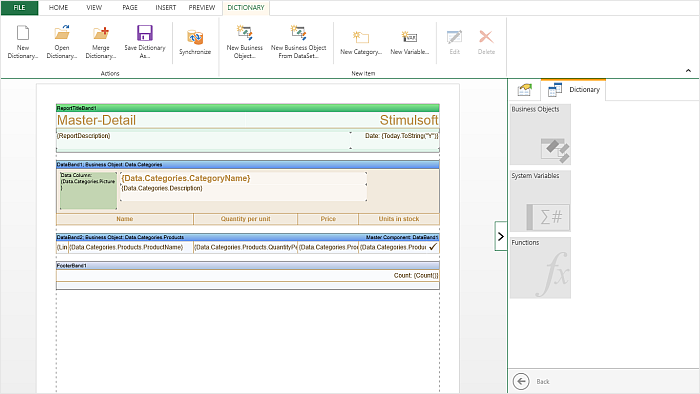Create a New Business Object

click(245, 42)
